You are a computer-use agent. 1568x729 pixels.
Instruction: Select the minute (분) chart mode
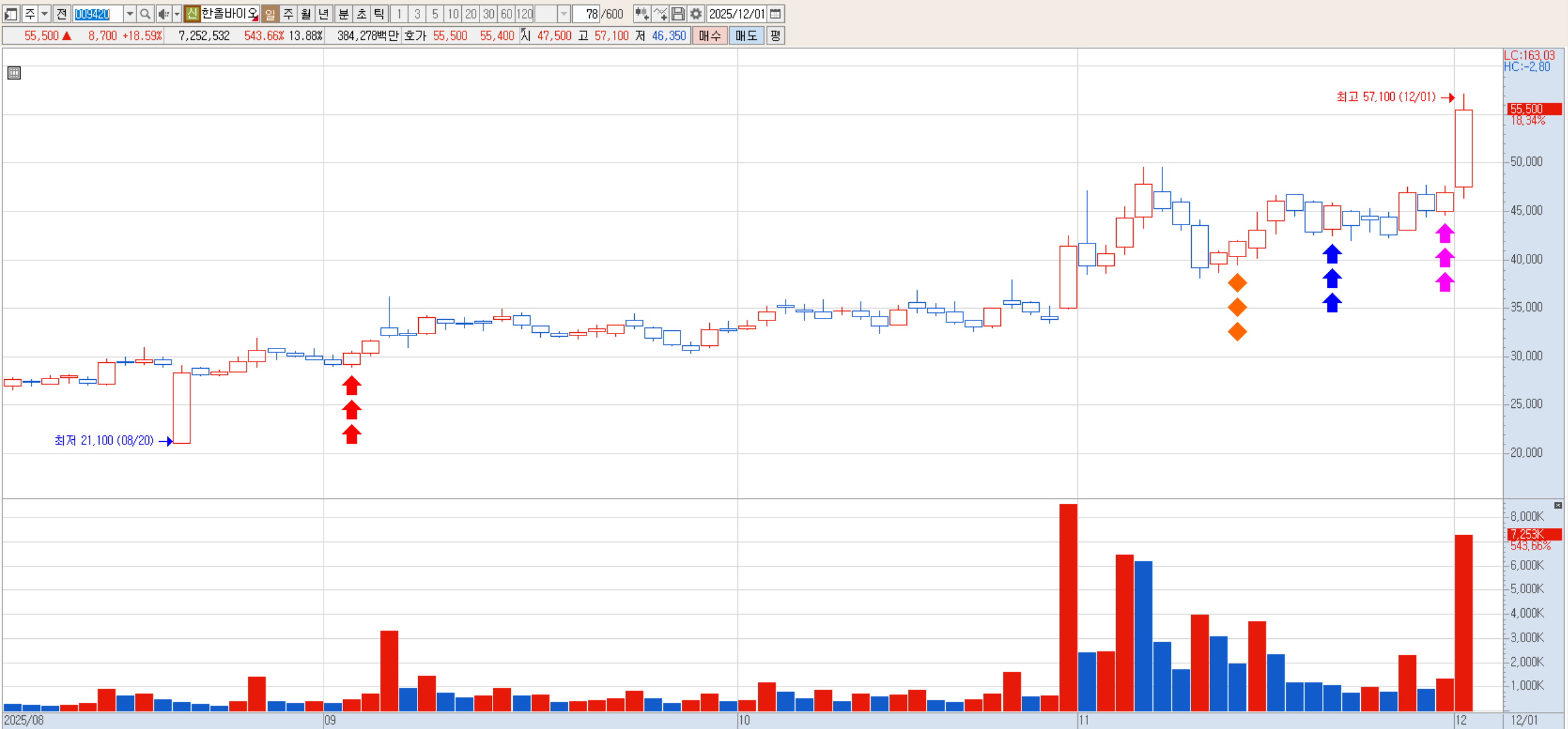344,14
